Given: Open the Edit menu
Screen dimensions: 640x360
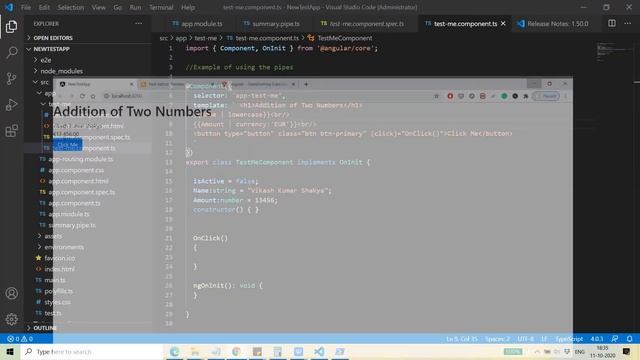Looking at the screenshot, I should tap(44, 7).
